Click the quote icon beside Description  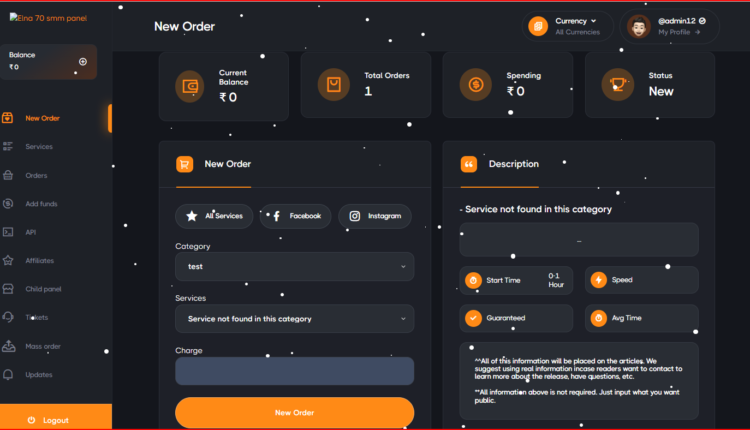[468, 164]
